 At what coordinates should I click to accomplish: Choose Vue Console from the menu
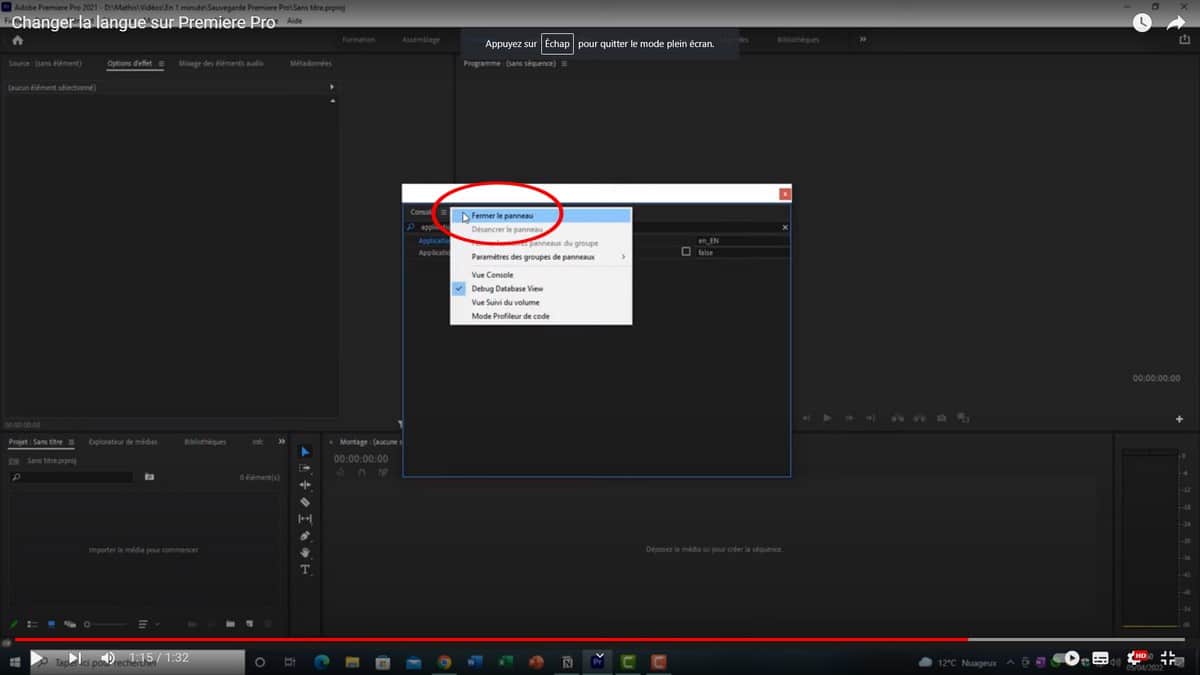pyautogui.click(x=492, y=275)
